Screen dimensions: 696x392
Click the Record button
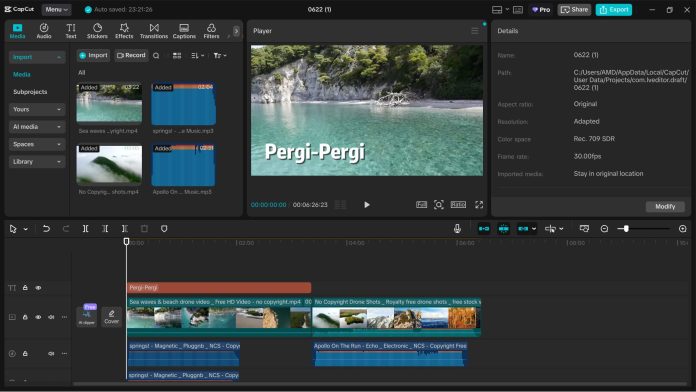131,55
